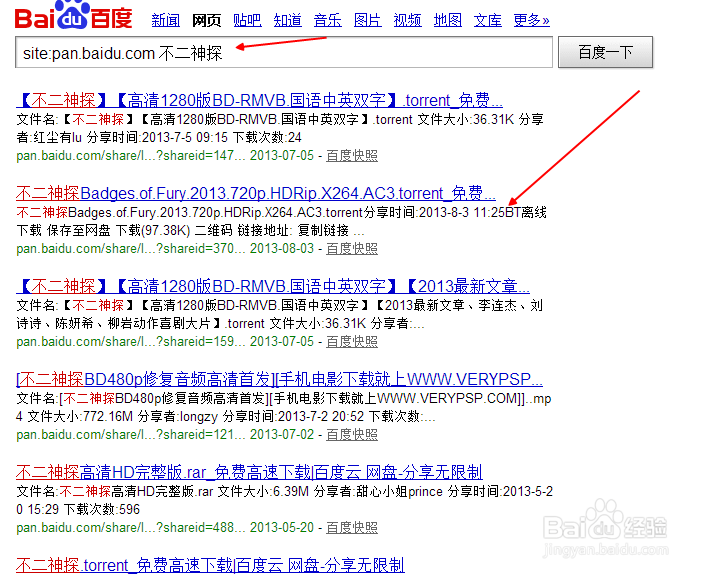Open 百度快照 for the 2013-08-03 result
Screen dimensions: 708x574
click(x=352, y=249)
